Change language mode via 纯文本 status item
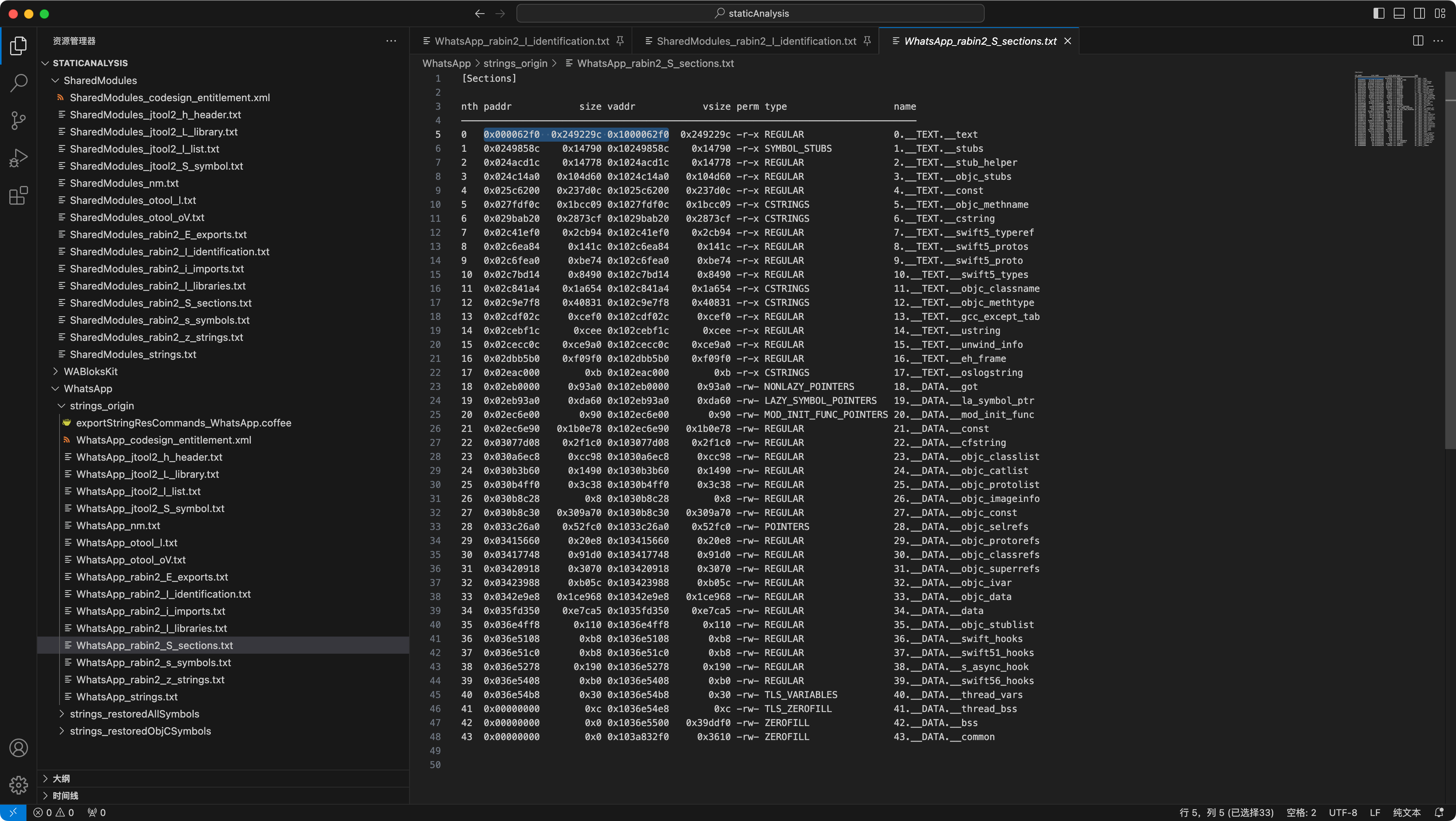This screenshot has width=1456, height=821. [x=1406, y=812]
